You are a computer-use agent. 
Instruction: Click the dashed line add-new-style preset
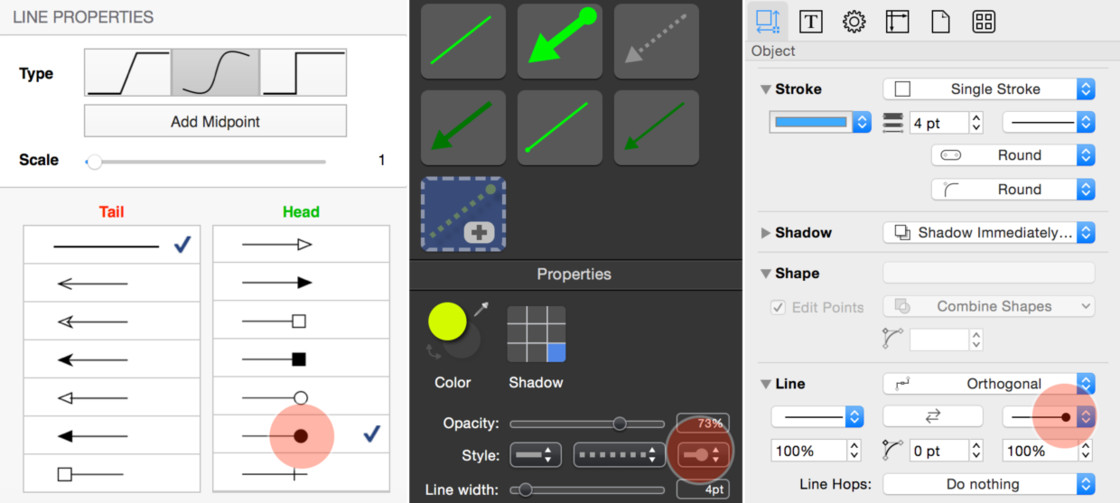point(463,214)
